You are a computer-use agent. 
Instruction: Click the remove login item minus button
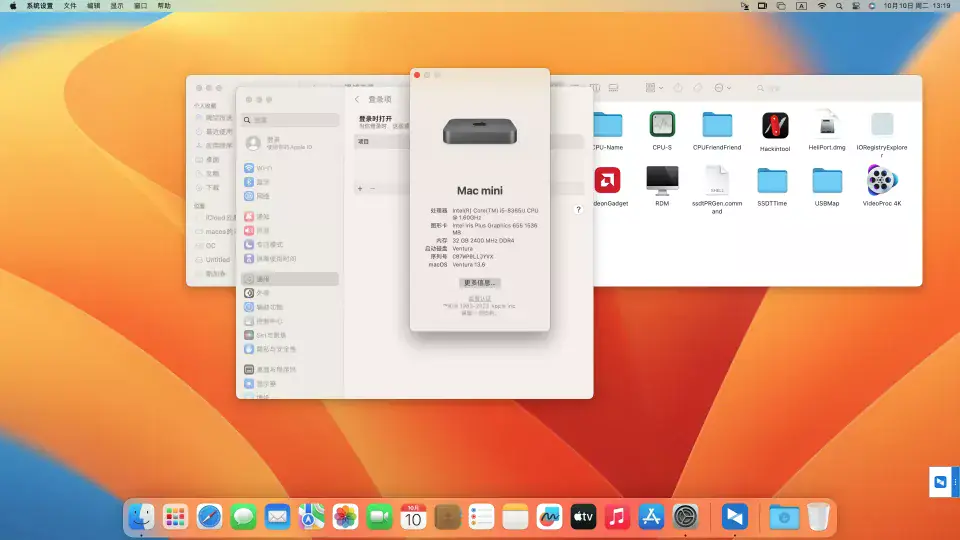(x=372, y=189)
